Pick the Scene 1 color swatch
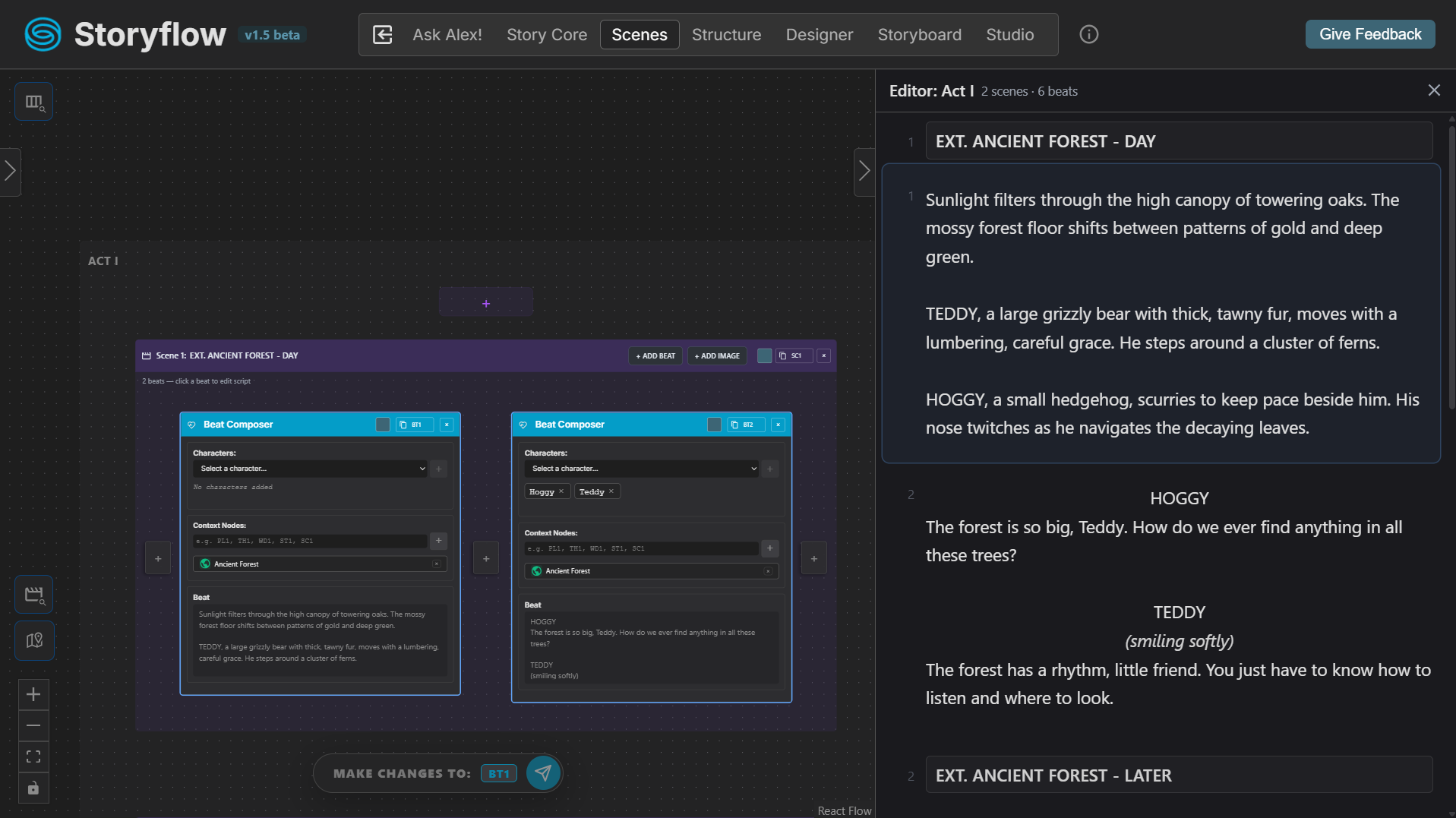Screen dimensions: 1456x818 764,355
